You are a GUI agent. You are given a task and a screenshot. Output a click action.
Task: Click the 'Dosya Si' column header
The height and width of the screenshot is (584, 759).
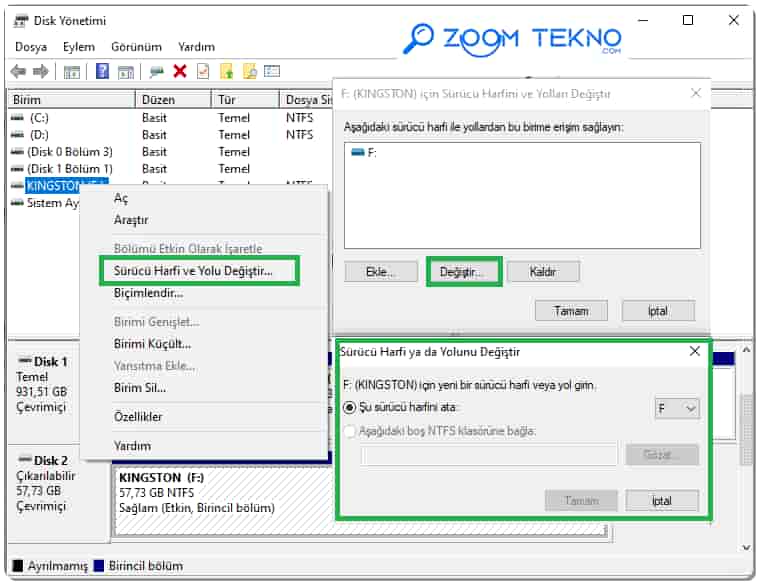click(306, 100)
